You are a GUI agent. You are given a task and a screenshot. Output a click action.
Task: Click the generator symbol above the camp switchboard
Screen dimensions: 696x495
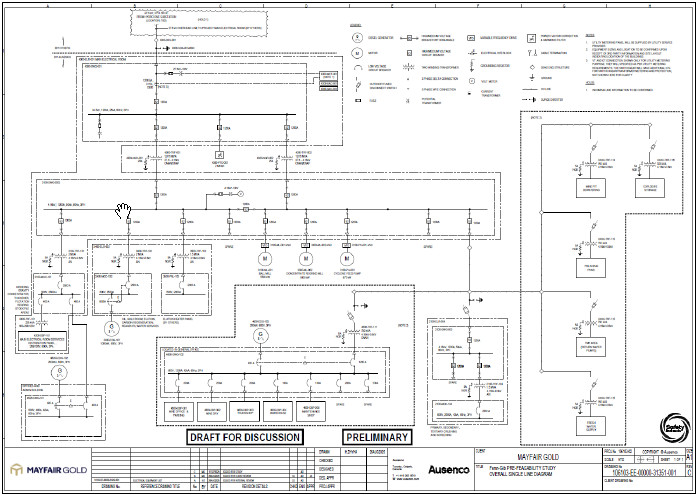(x=261, y=336)
